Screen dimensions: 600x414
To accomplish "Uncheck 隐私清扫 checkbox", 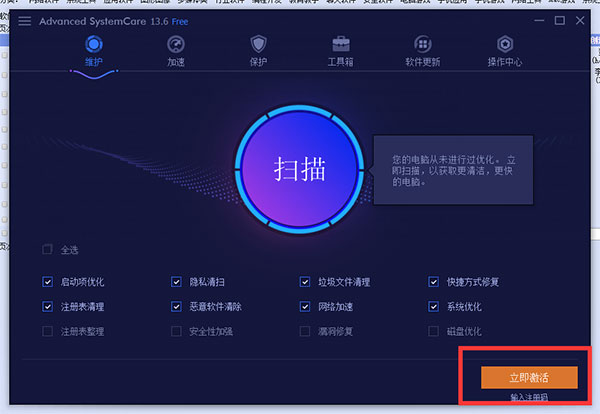I will click(x=176, y=282).
